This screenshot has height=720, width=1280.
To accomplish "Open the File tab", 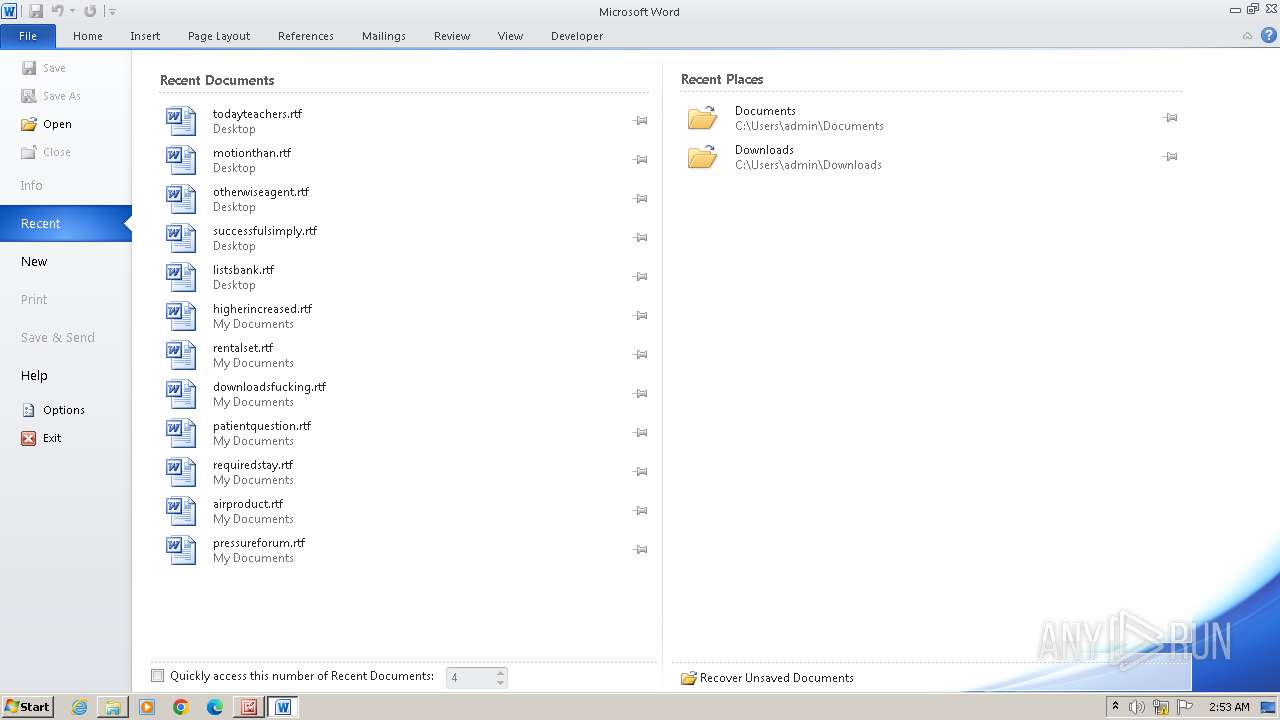I will click(28, 36).
